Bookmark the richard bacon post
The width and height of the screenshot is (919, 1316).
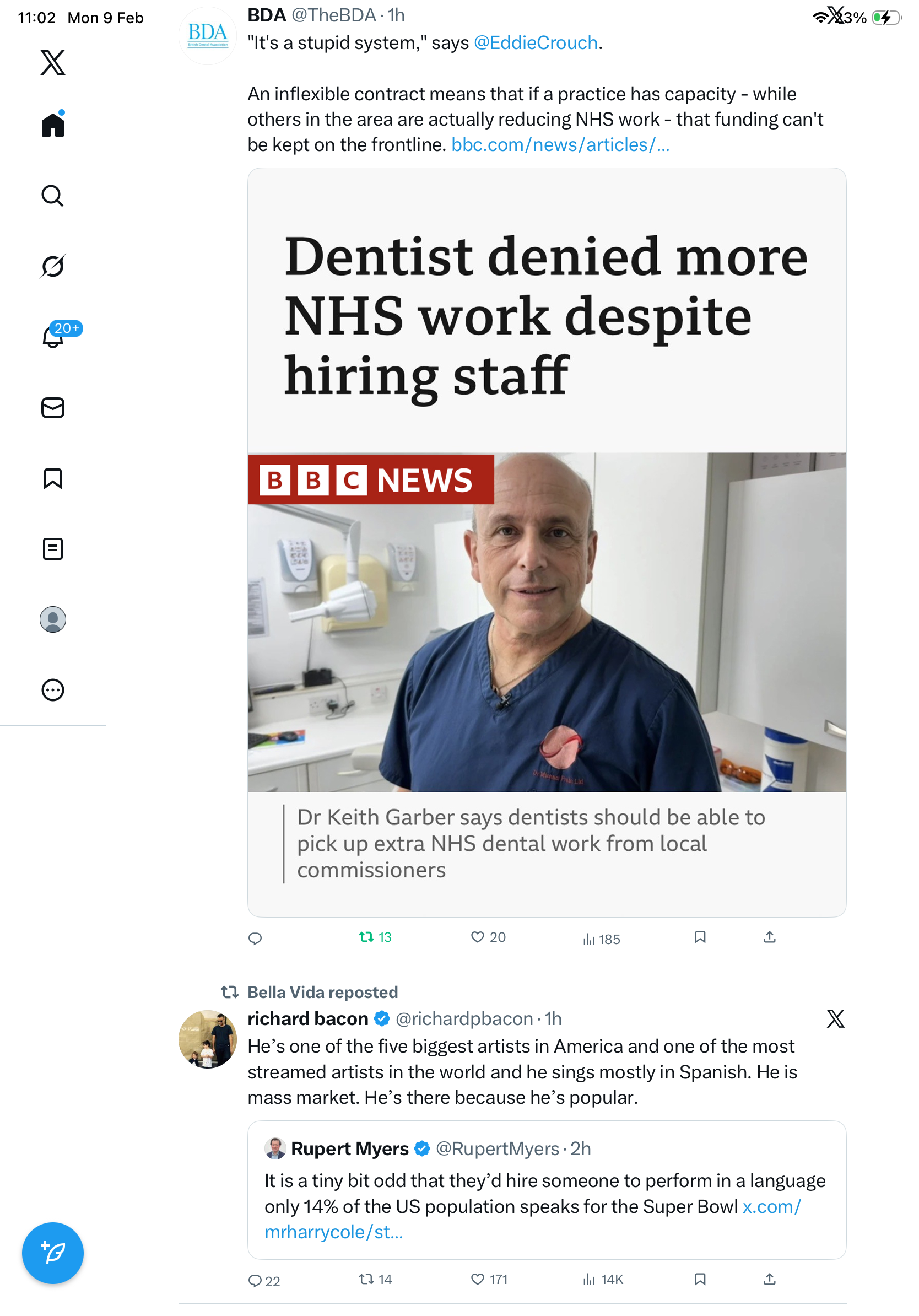[700, 1279]
